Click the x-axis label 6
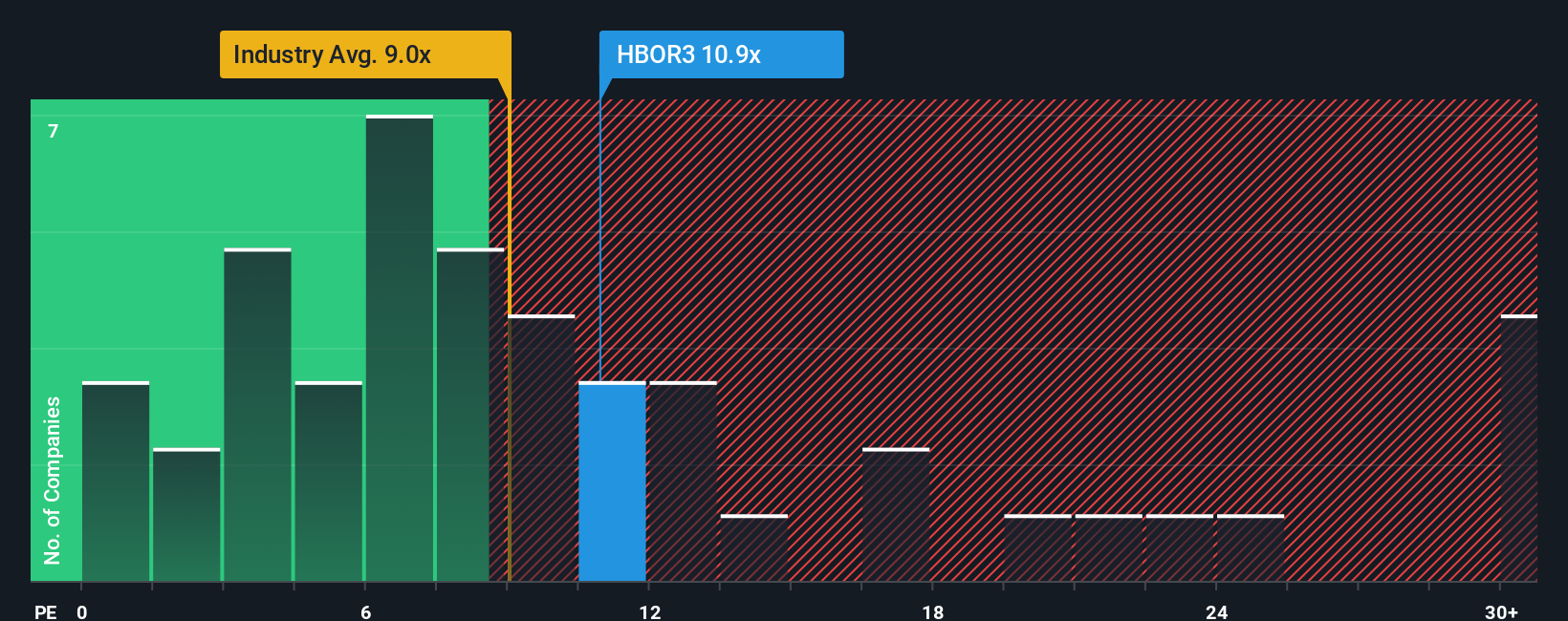Image resolution: width=1568 pixels, height=621 pixels. 366,611
